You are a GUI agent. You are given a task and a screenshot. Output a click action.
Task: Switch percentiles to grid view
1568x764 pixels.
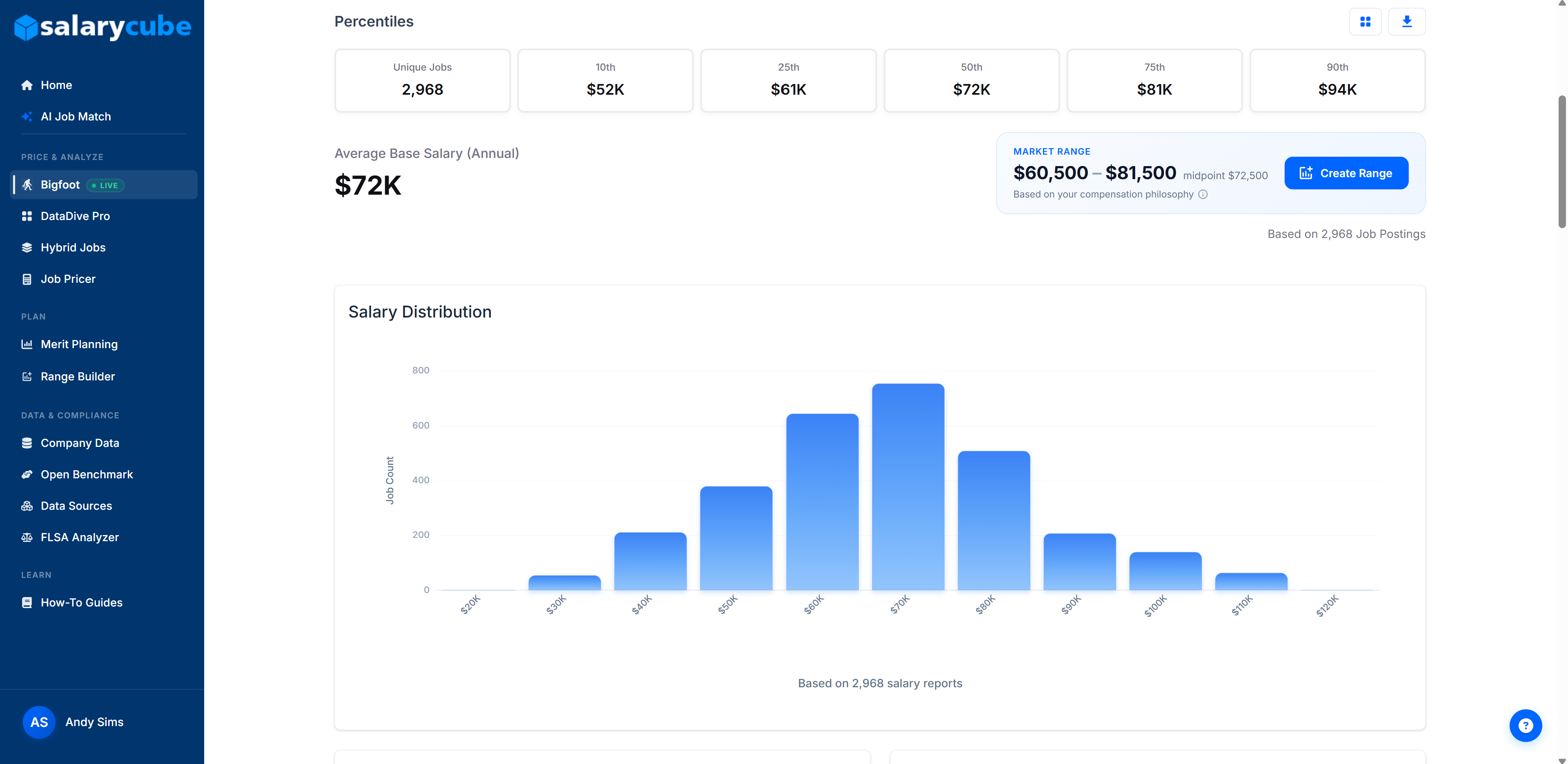pyautogui.click(x=1365, y=22)
